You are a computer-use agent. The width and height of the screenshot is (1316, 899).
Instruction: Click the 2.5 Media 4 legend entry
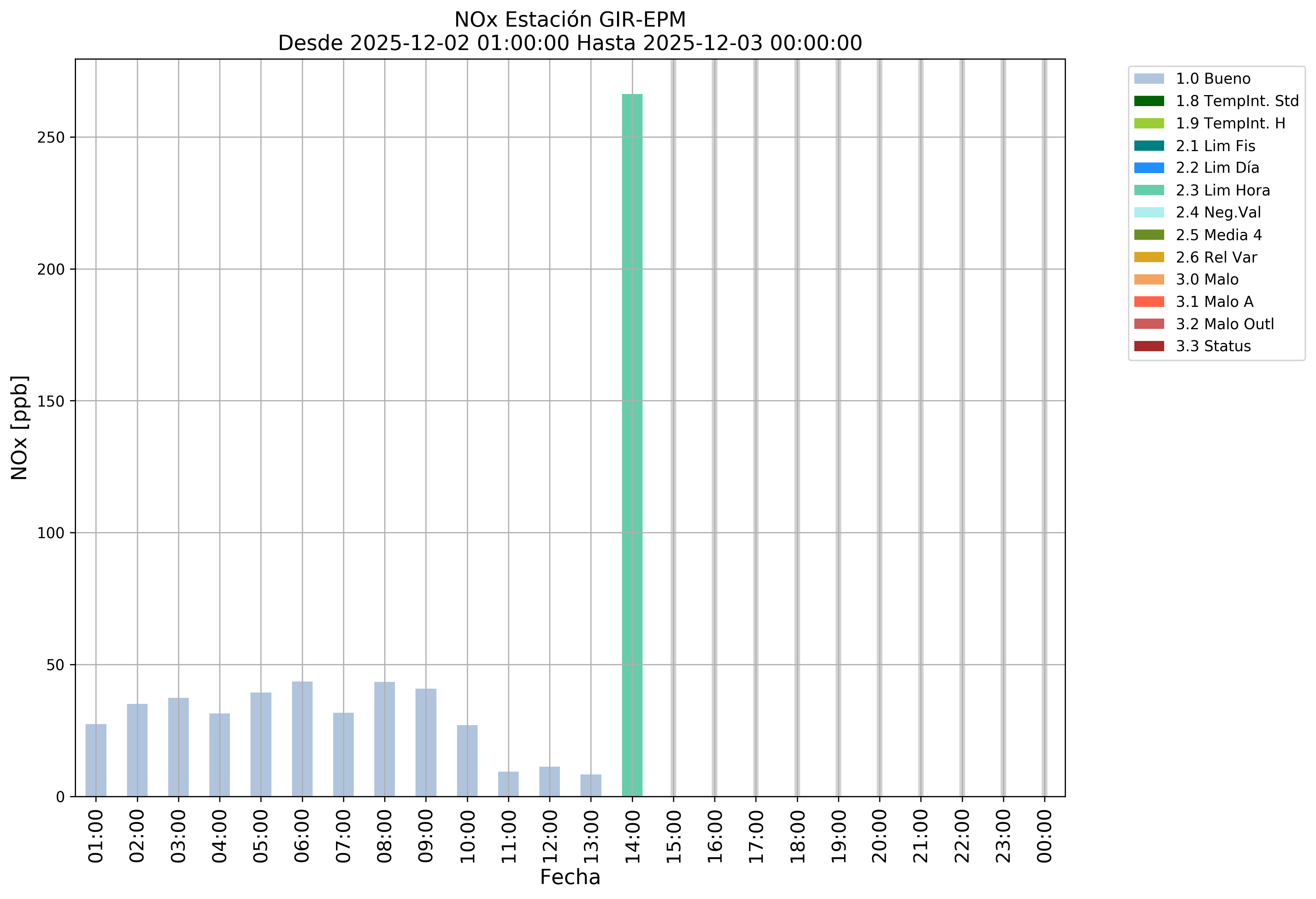[x=1218, y=235]
